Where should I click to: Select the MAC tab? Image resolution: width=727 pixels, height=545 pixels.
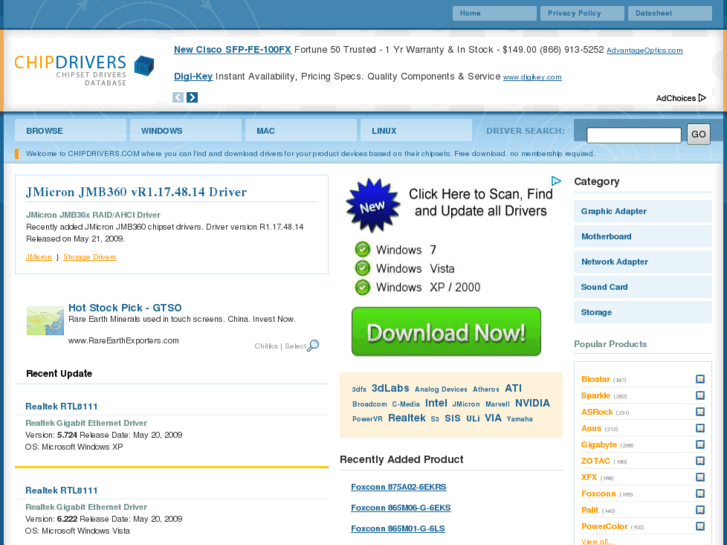tap(301, 130)
